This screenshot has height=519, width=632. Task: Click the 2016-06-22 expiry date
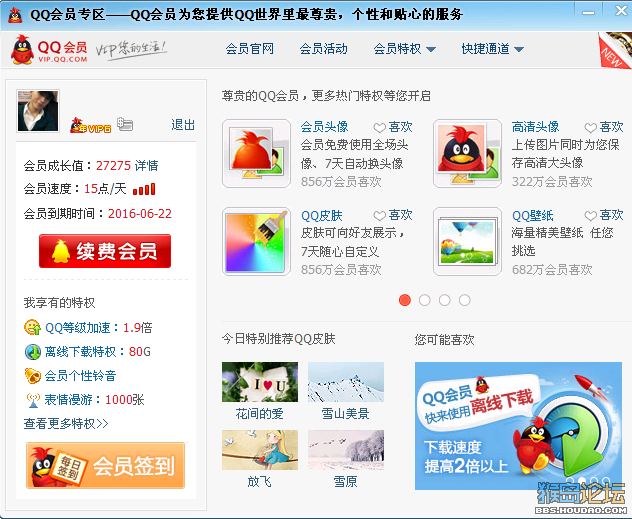click(x=140, y=214)
